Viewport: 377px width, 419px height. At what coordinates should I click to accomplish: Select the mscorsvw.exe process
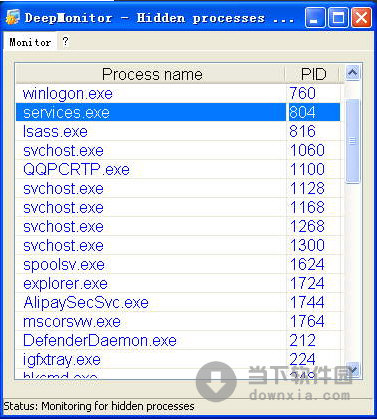point(179,321)
